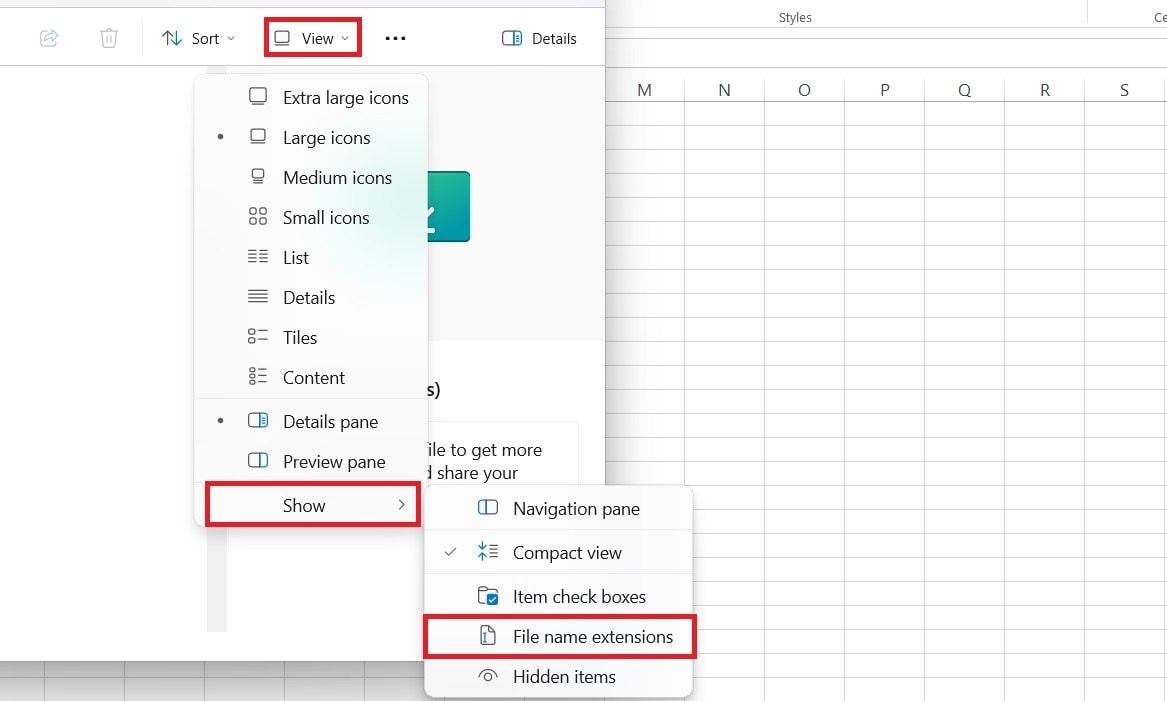
Task: Toggle Details pane in View menu
Action: pos(311,422)
